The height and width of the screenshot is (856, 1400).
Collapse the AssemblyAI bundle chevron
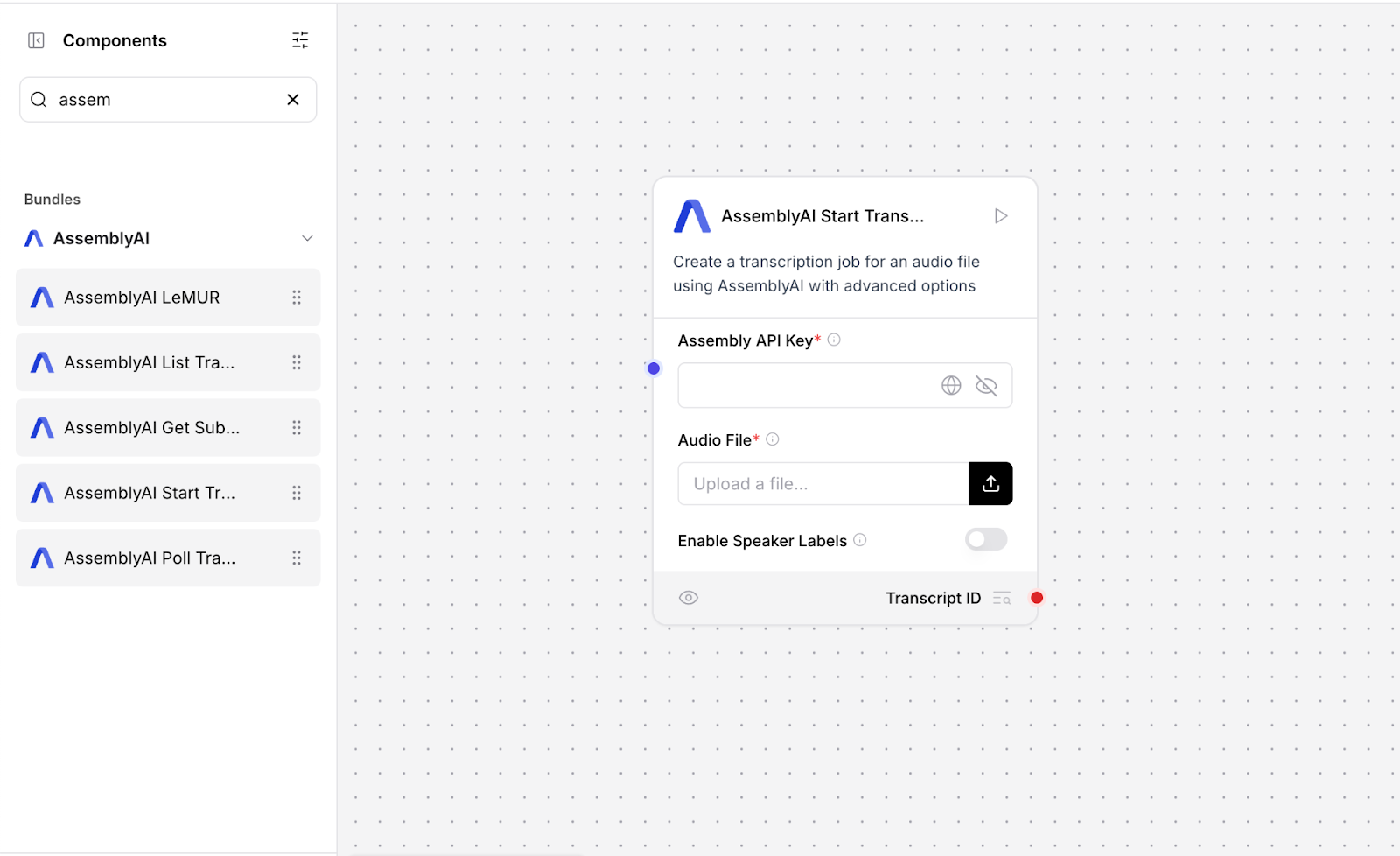tap(307, 238)
